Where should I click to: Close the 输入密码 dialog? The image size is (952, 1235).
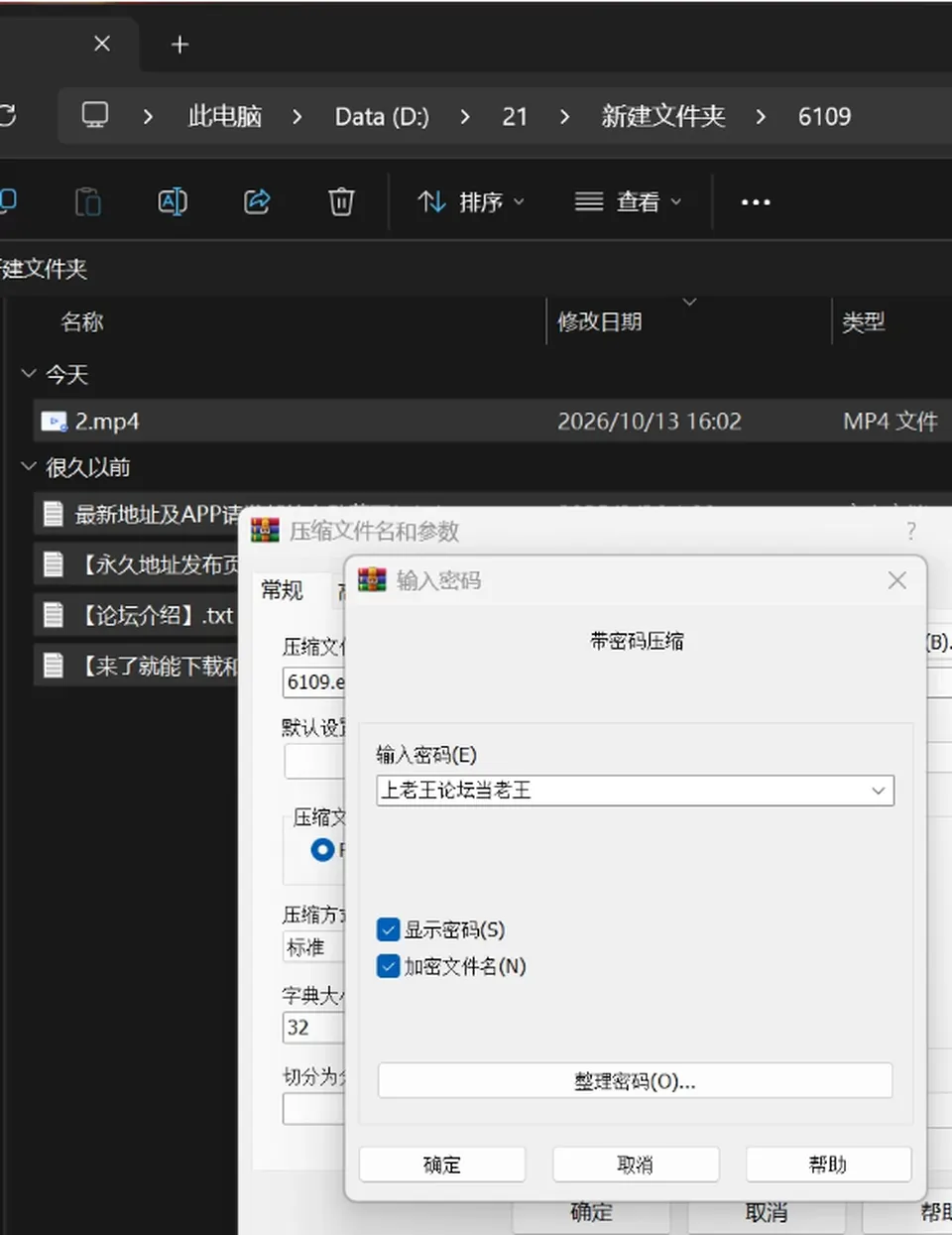tap(897, 580)
